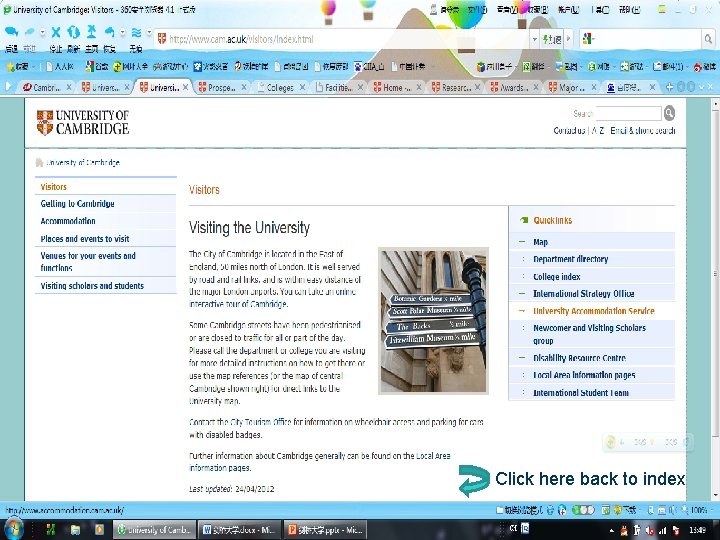This screenshot has height=540, width=720.
Task: Click the speed-mode lightning button
Action: [551, 39]
